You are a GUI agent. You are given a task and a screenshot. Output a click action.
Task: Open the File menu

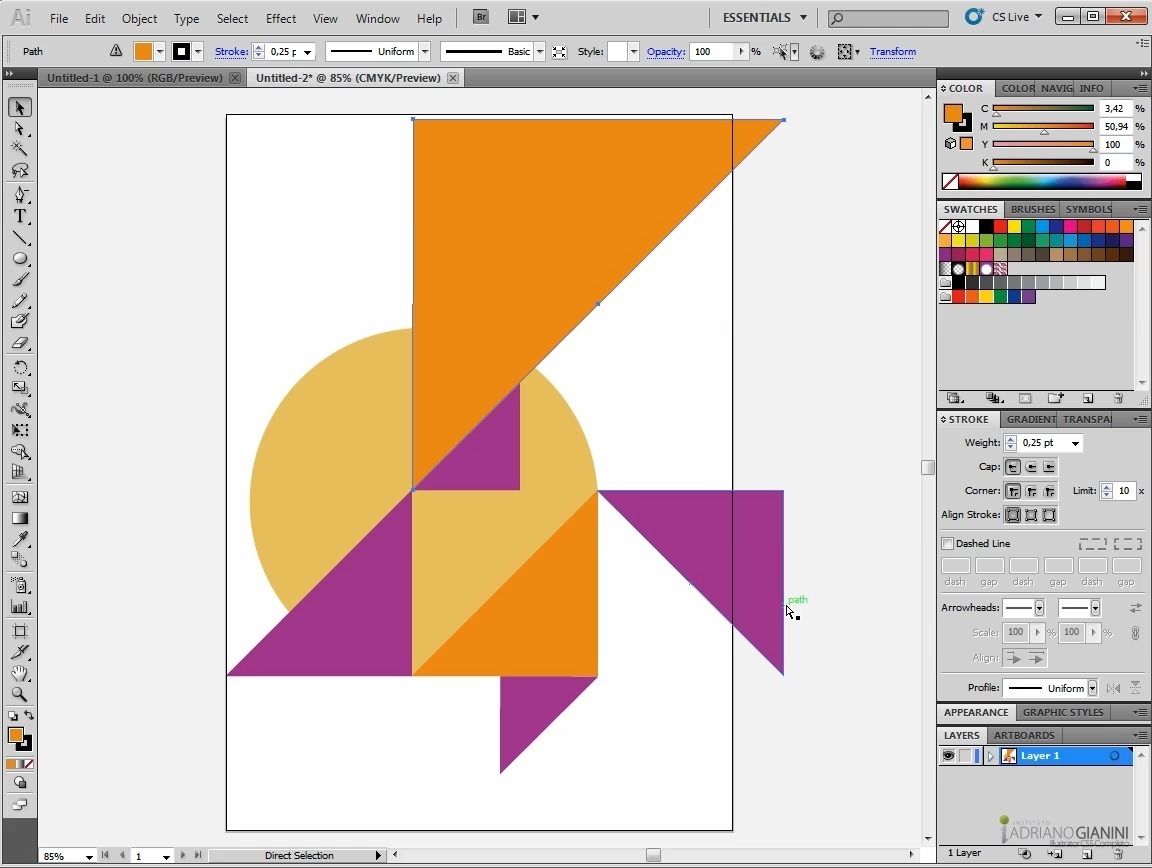pyautogui.click(x=59, y=18)
